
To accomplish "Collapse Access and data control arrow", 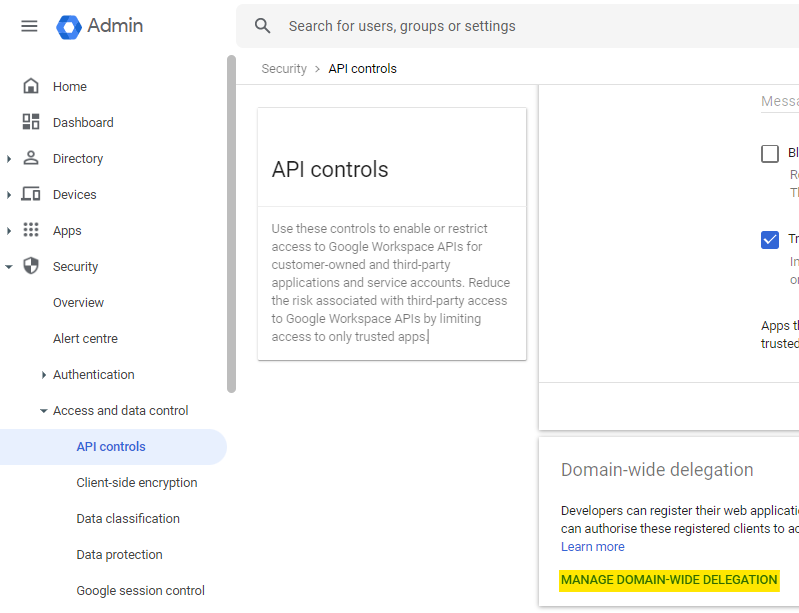I will tap(44, 411).
